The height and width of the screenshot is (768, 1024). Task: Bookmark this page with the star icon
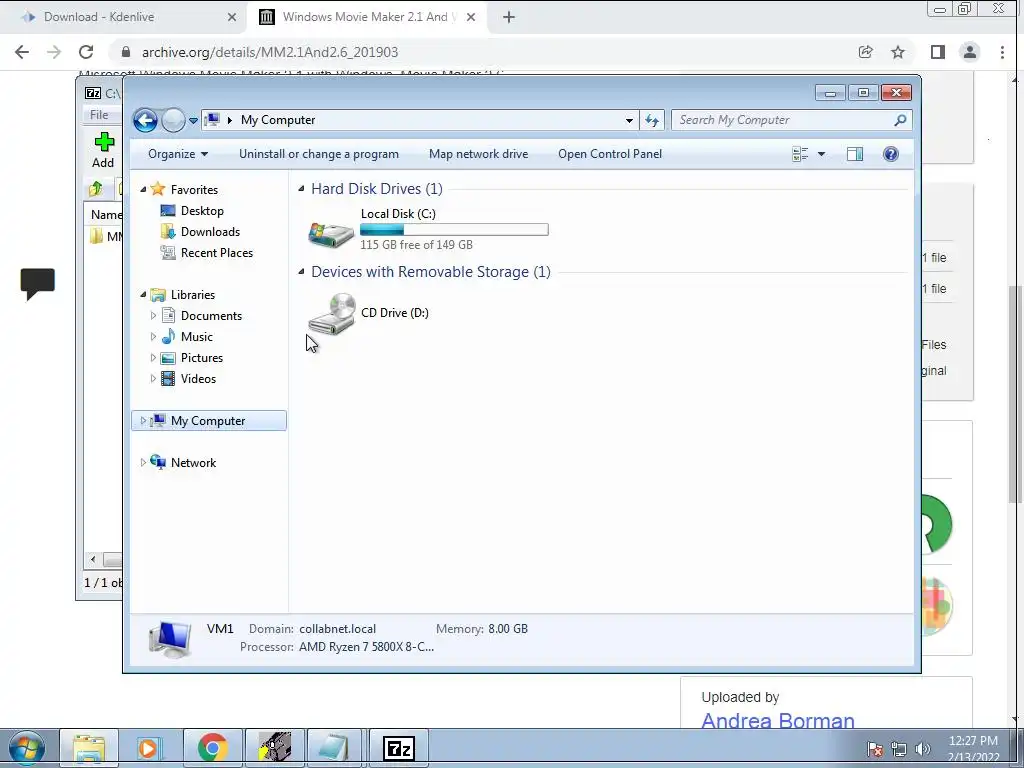pyautogui.click(x=898, y=52)
